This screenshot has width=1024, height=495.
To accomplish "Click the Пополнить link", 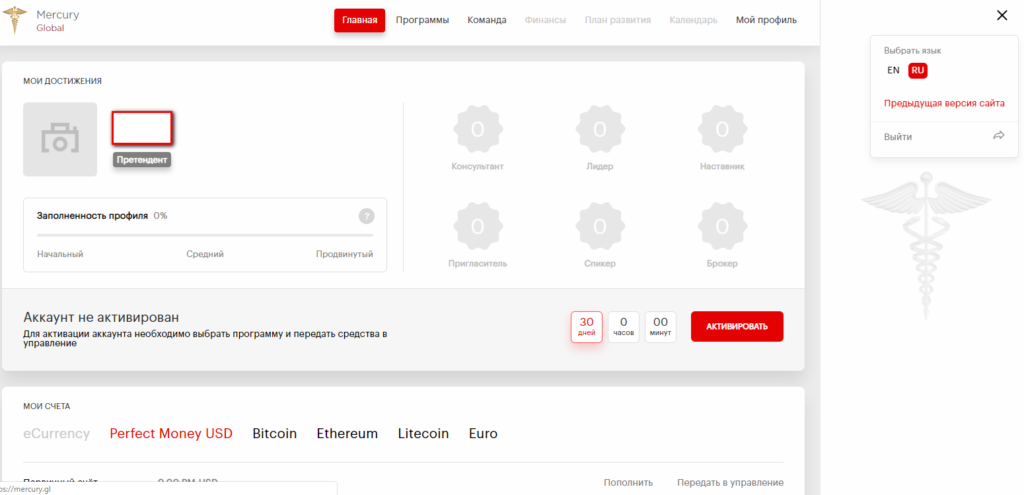I will click(628, 483).
